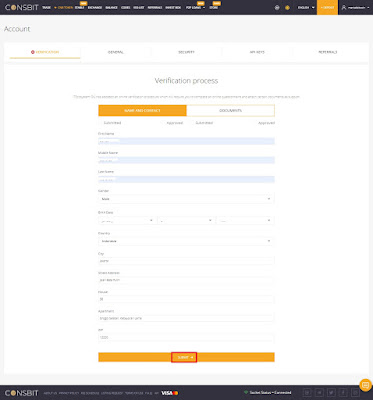Image resolution: width=373 pixels, height=400 pixels.
Task: Click the Apartment input field
Action: 186,318
